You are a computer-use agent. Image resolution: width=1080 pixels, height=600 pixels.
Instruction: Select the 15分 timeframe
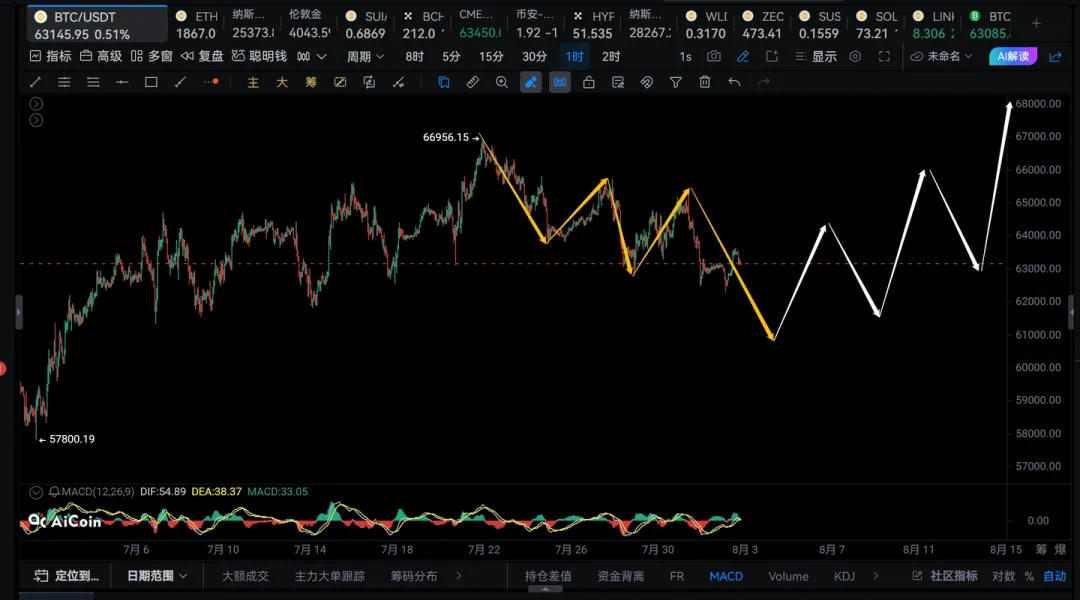point(491,56)
